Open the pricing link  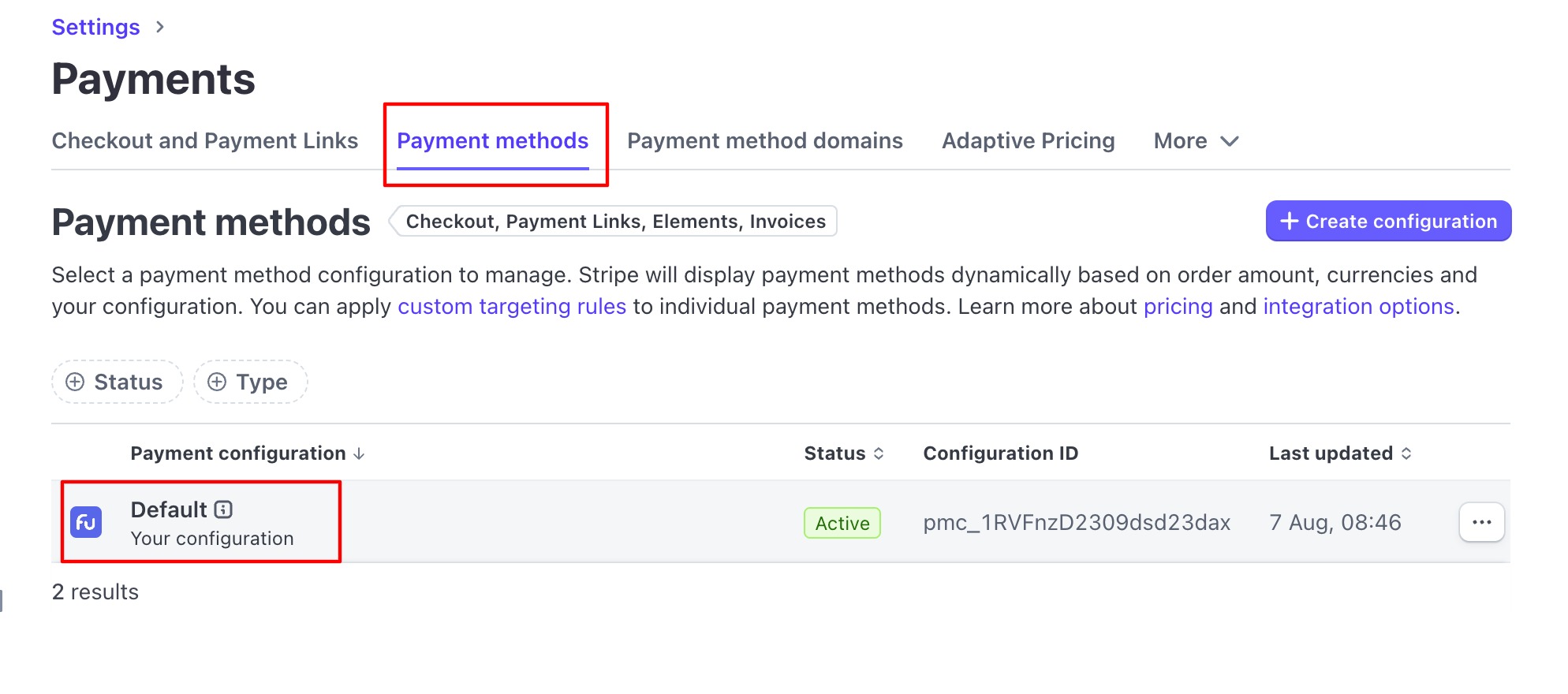(x=1178, y=307)
